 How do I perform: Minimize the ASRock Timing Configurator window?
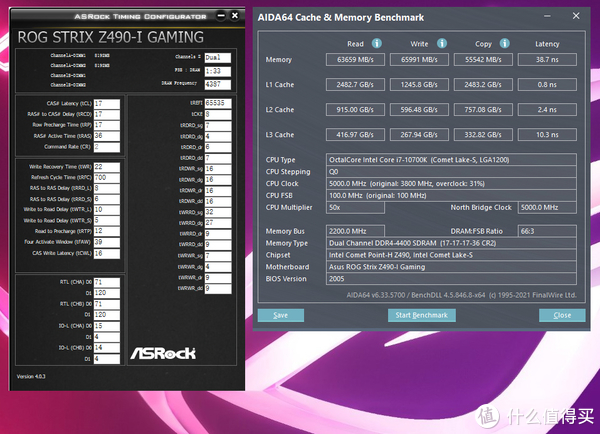click(x=221, y=16)
